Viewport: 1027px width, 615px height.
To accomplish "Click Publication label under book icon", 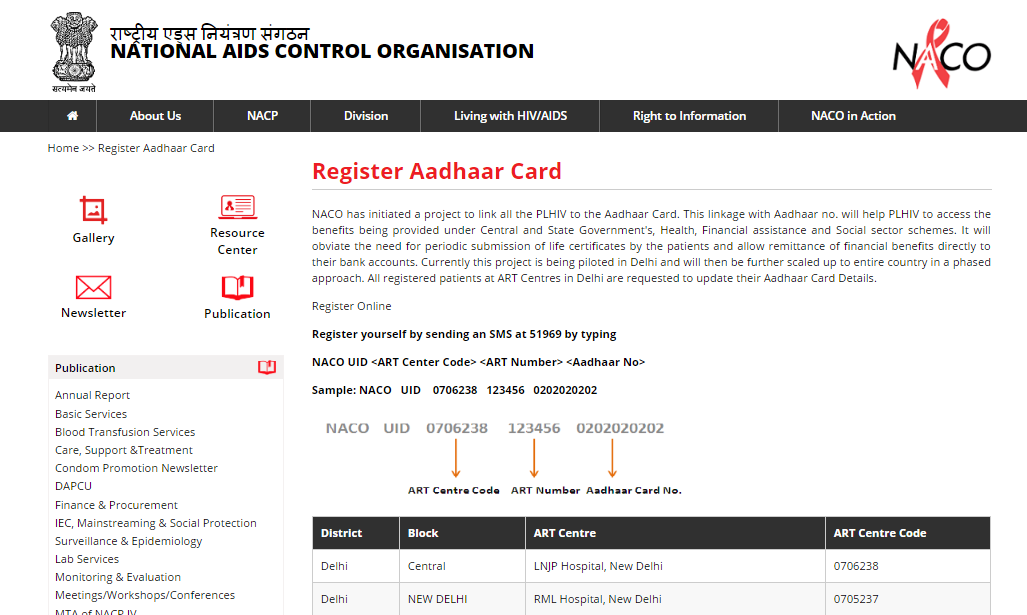I will (x=237, y=314).
